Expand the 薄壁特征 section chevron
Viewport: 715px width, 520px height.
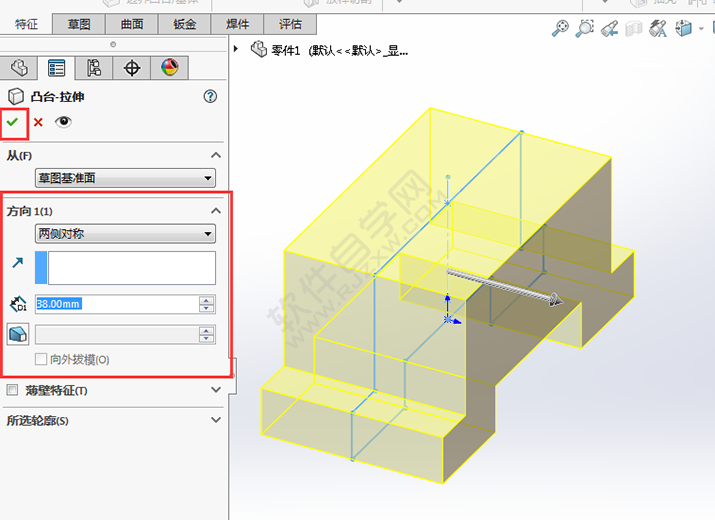216,390
